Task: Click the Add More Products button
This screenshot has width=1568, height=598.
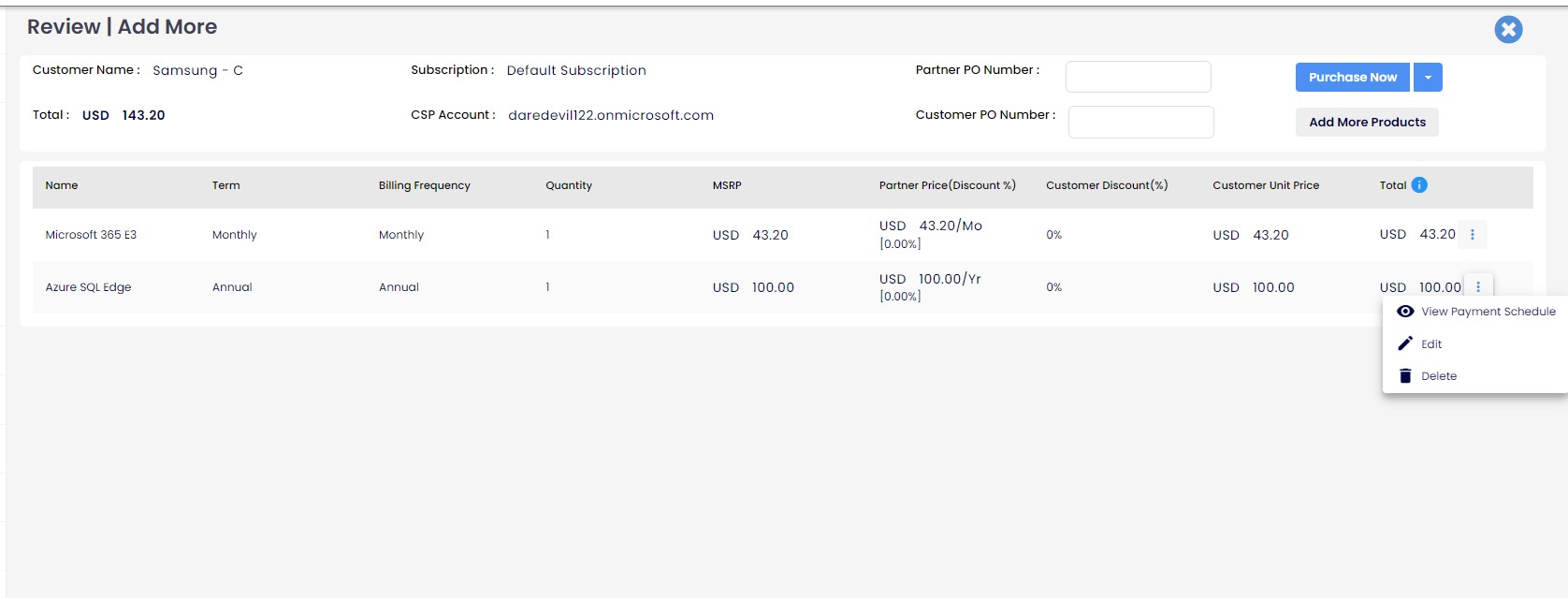Action: (1367, 123)
